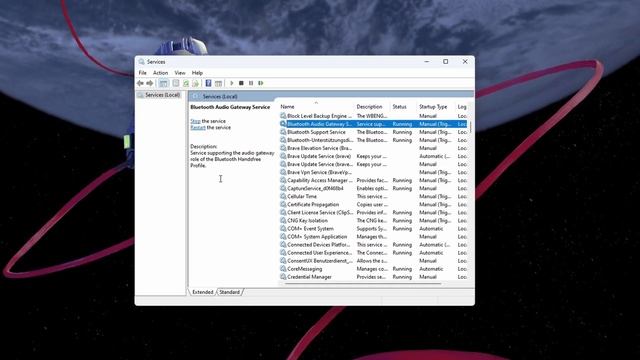Sort by the Log On As column header
Screen dimensions: 640x360
tap(462, 107)
